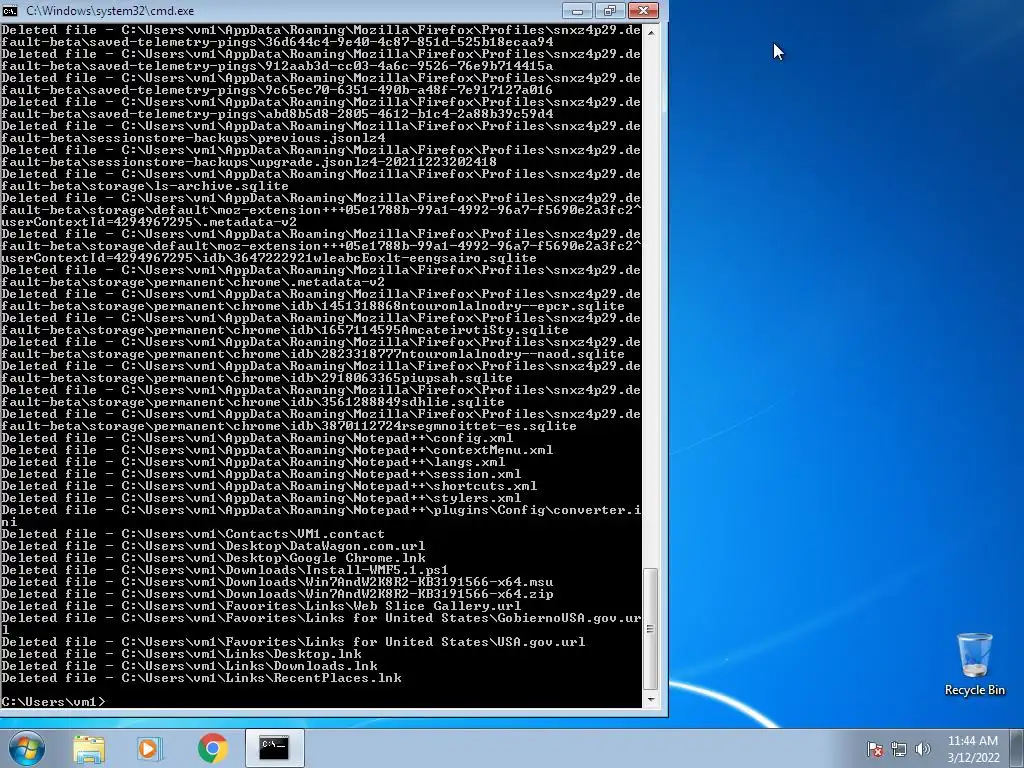The width and height of the screenshot is (1024, 768).
Task: Open the Action Center flag tray icon
Action: [x=875, y=748]
